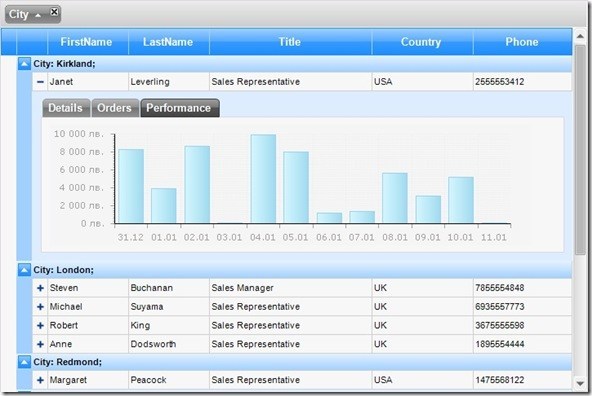Expand Michael Suyama's row details
Screen dimensions: 592x396
point(40,307)
